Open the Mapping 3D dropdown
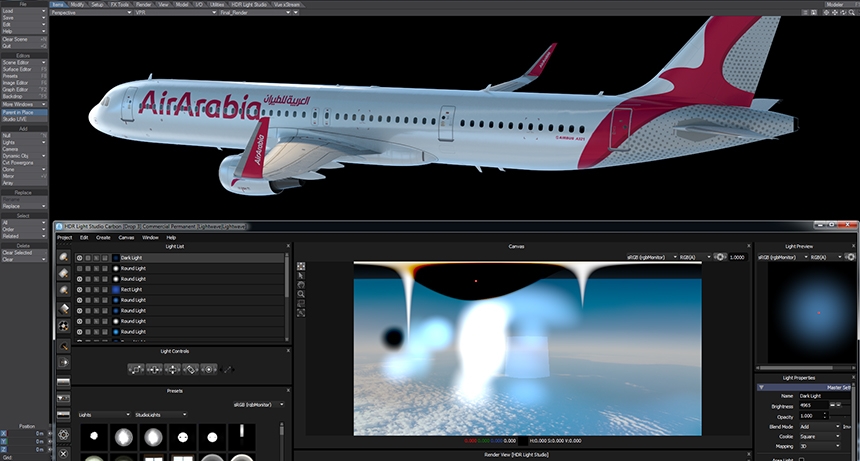 pyautogui.click(x=819, y=446)
